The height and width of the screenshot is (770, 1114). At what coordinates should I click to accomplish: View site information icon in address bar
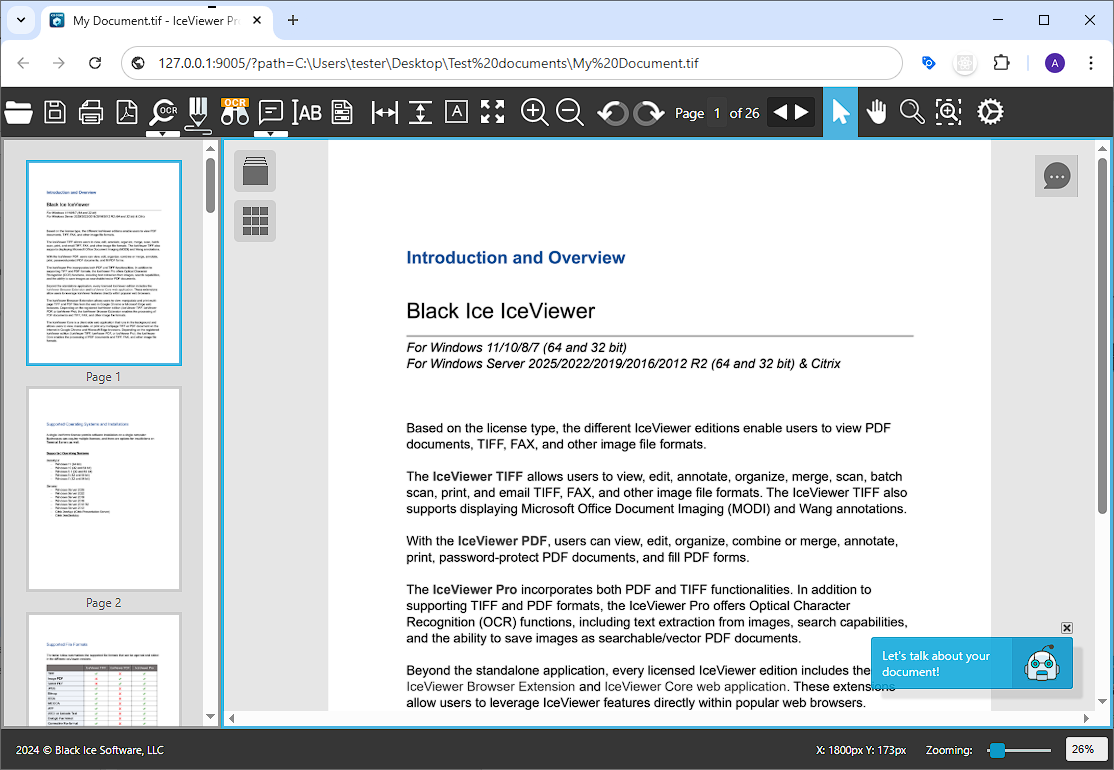pyautogui.click(x=139, y=63)
